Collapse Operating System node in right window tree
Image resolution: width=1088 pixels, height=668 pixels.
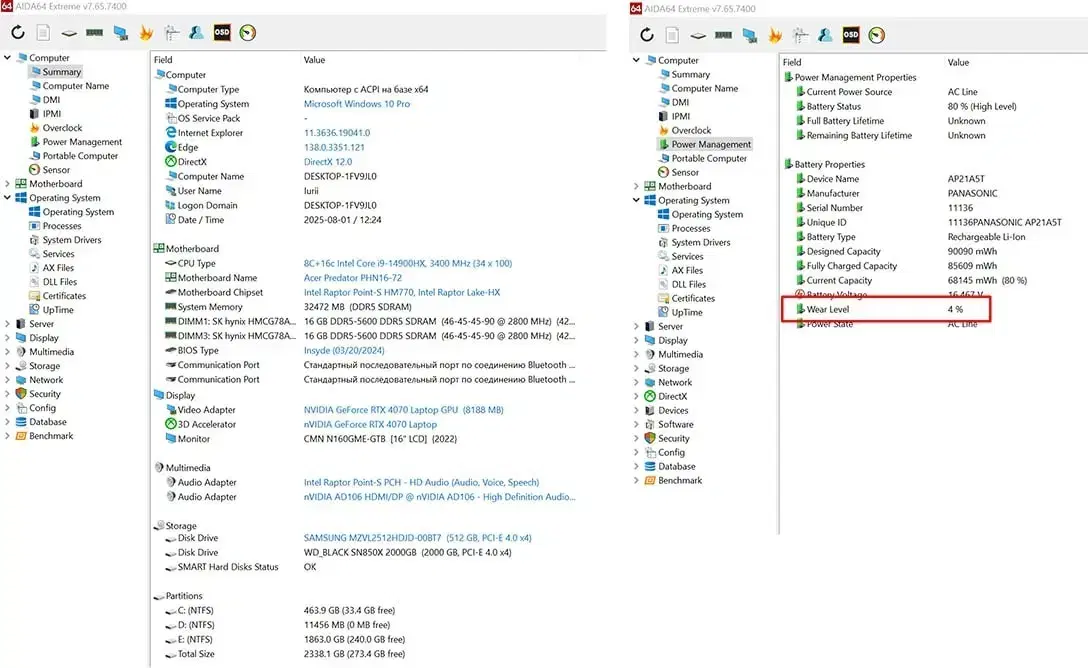636,200
